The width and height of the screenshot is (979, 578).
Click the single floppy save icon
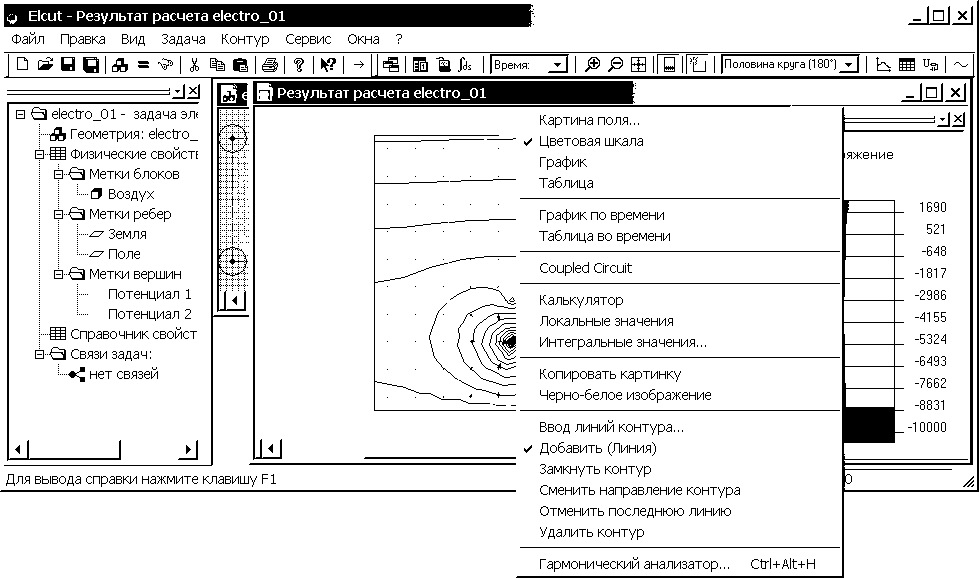(x=68, y=64)
